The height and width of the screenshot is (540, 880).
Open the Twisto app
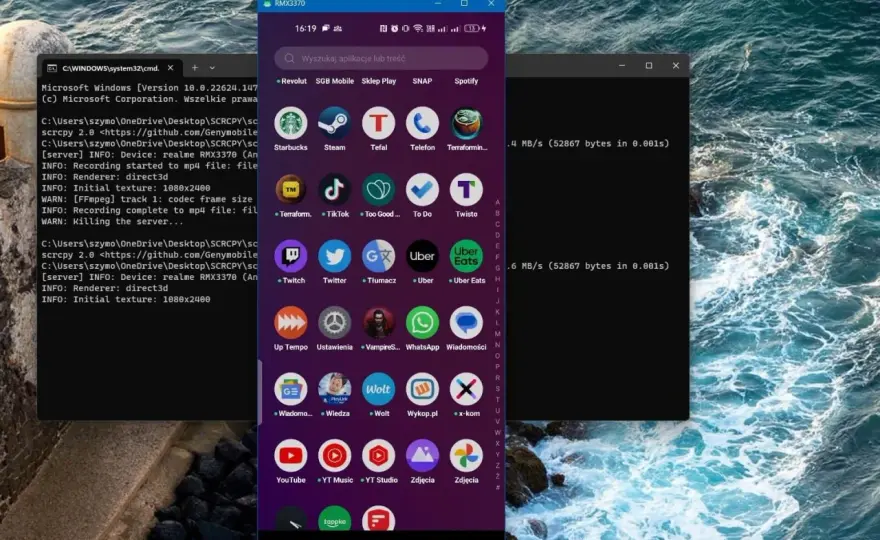466,190
